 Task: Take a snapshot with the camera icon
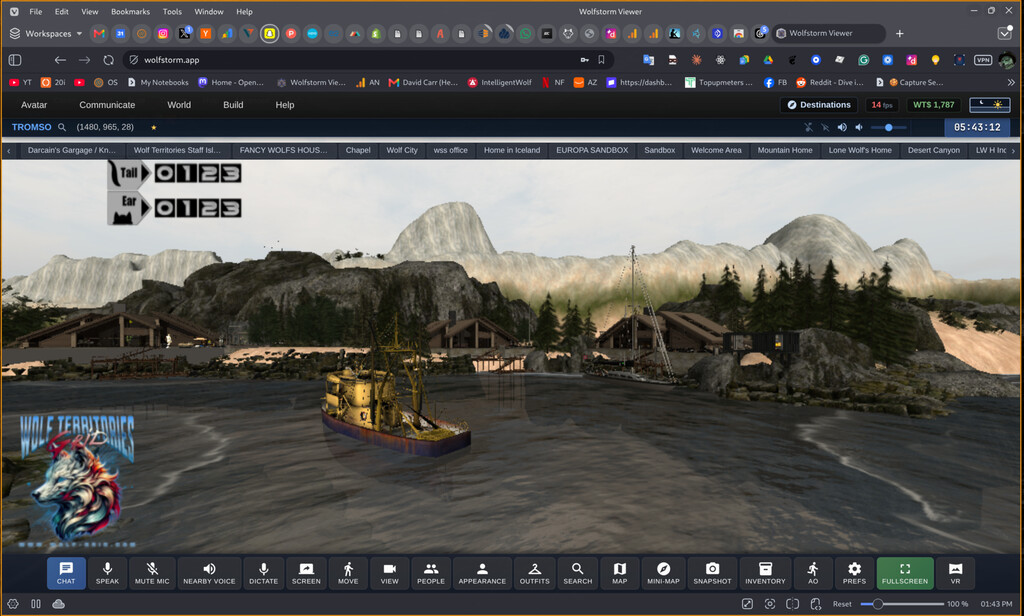click(x=712, y=573)
